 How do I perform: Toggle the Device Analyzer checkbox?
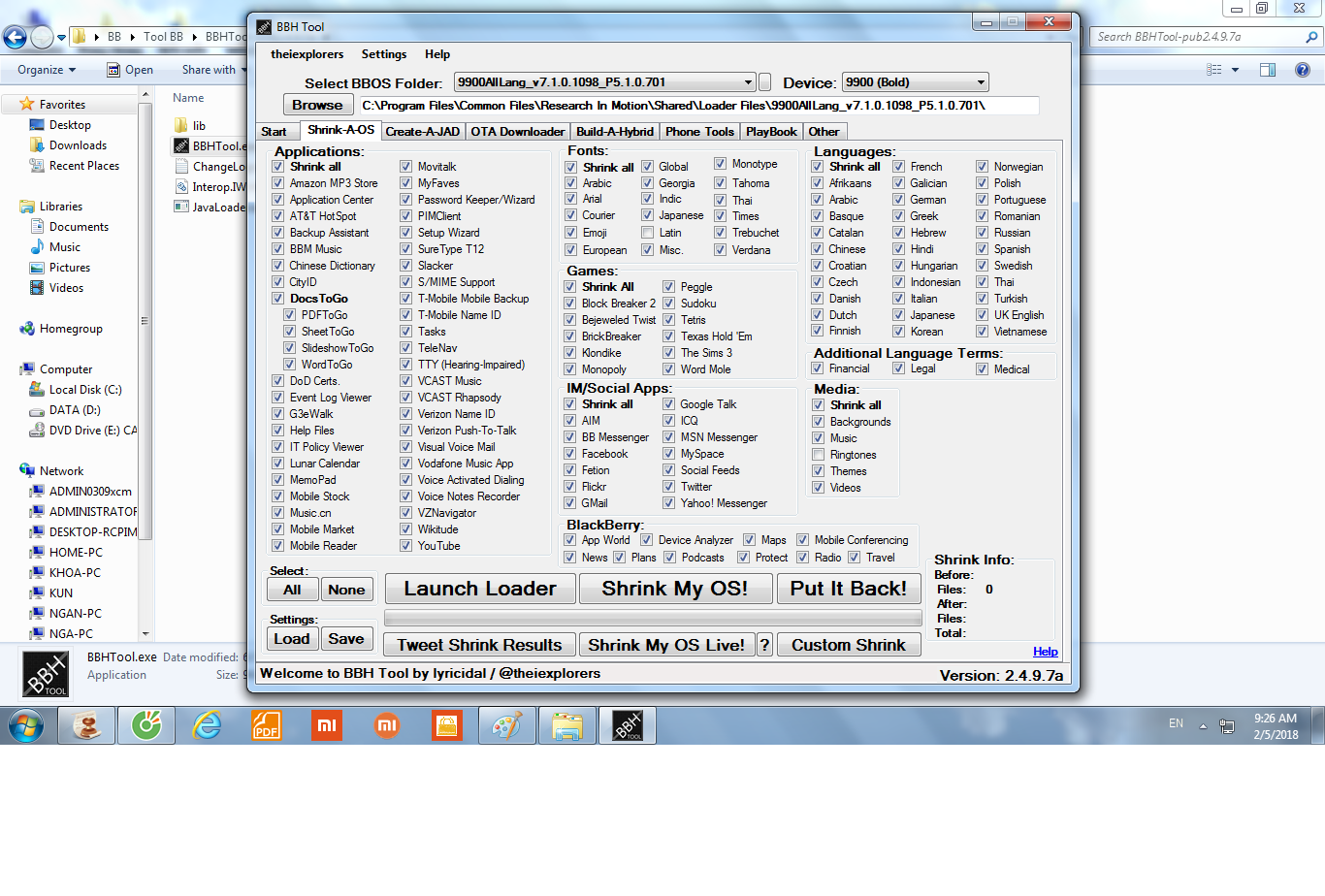tap(647, 540)
